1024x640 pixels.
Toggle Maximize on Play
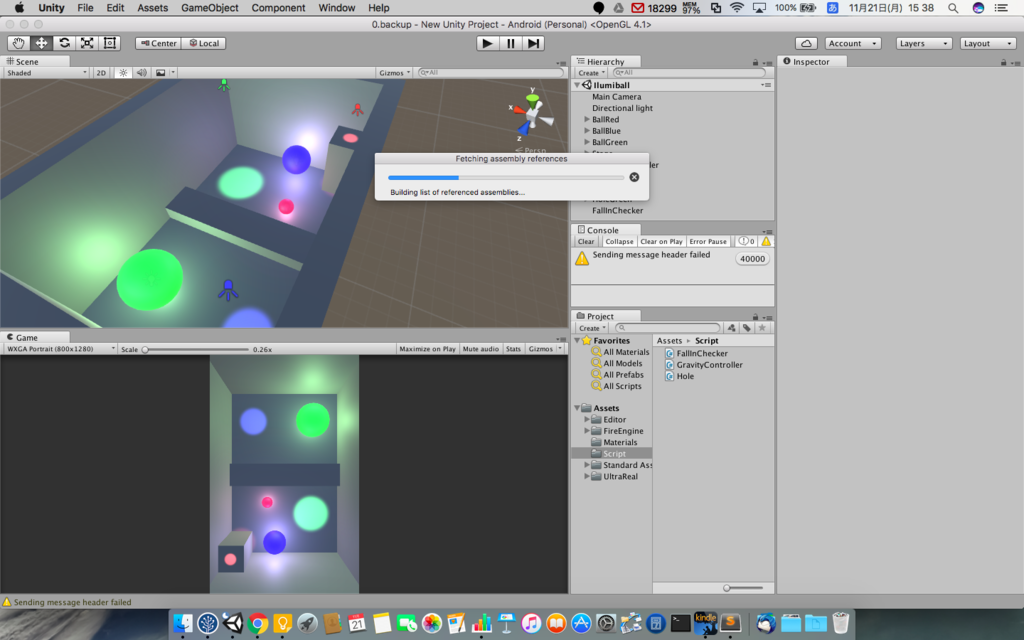click(x=427, y=349)
